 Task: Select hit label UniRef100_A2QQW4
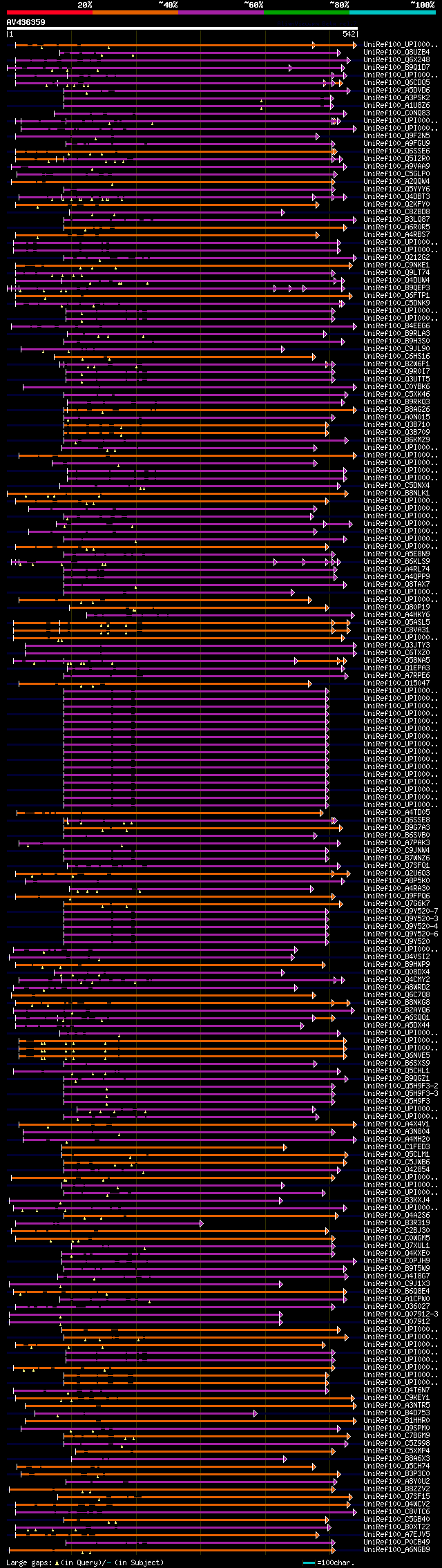(396, 182)
